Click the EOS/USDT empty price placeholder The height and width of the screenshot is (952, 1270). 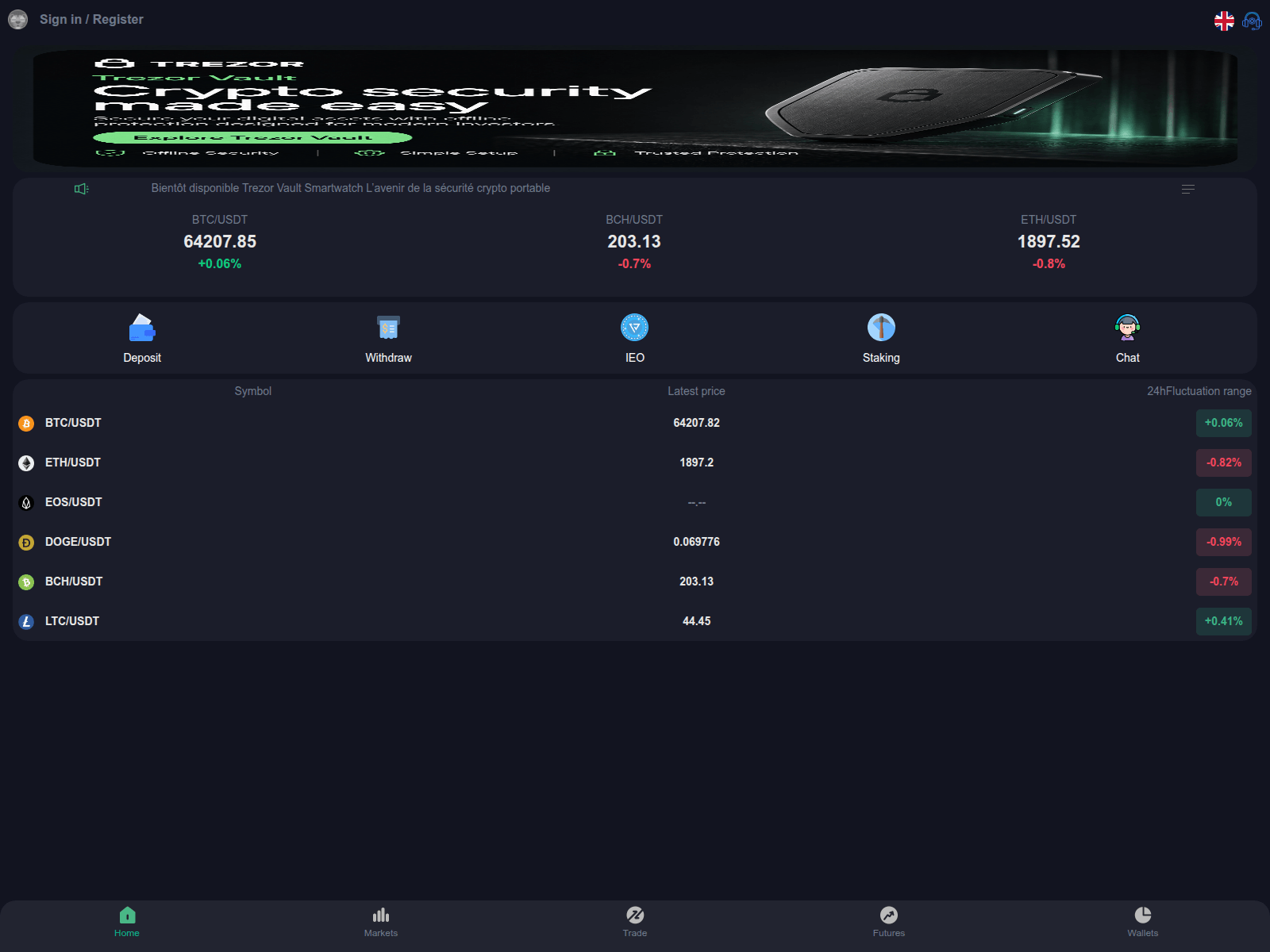click(x=696, y=502)
